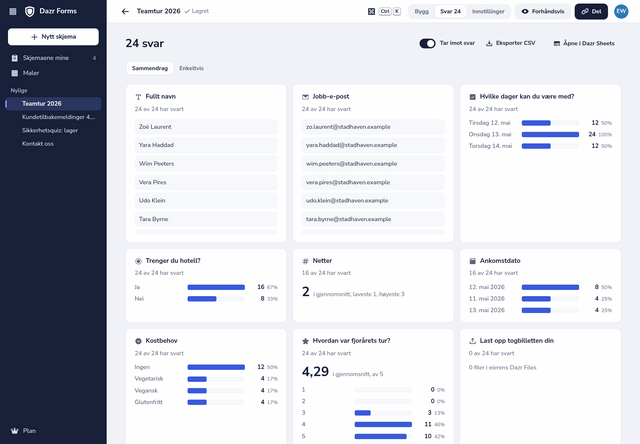Click the Wim Peeters name response
This screenshot has width=640, height=444.
point(206,164)
